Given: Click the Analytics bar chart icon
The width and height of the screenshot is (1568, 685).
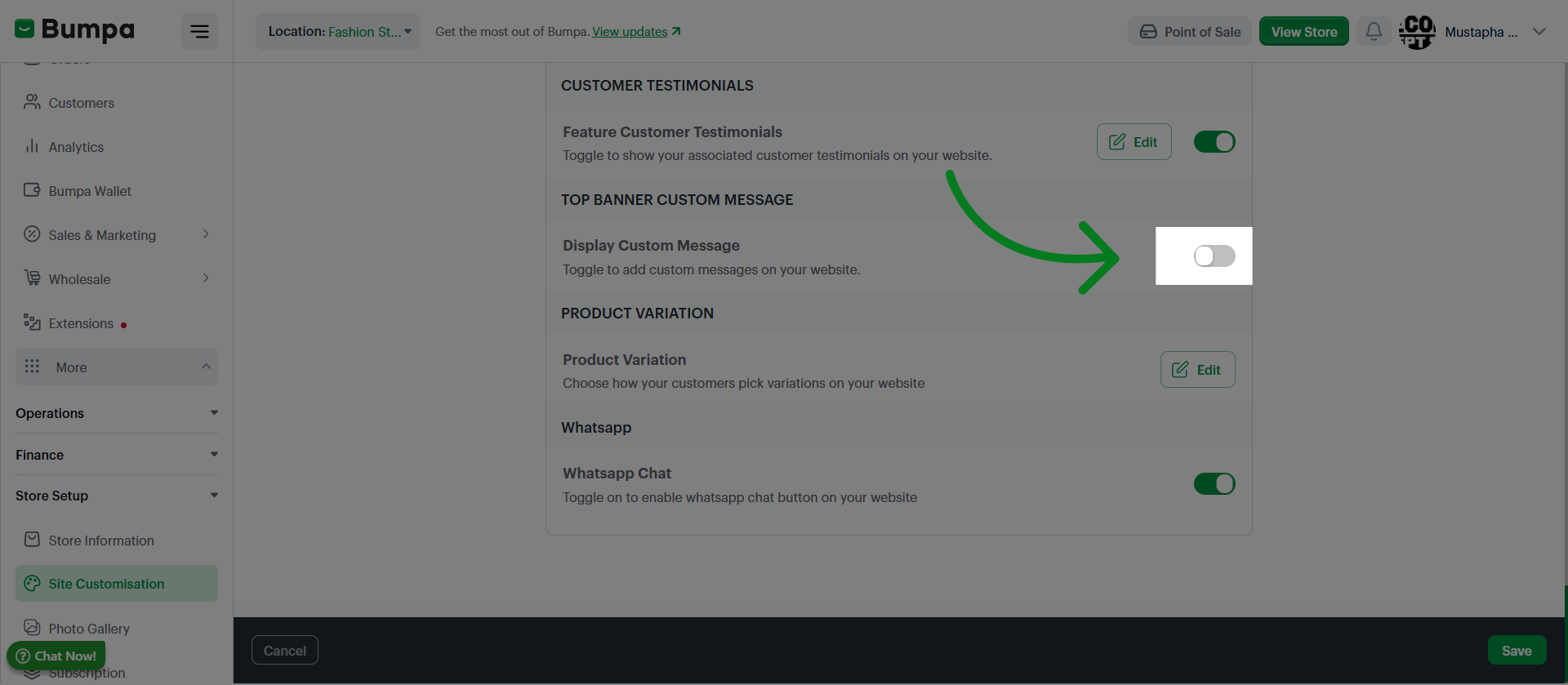Looking at the screenshot, I should click(x=32, y=146).
